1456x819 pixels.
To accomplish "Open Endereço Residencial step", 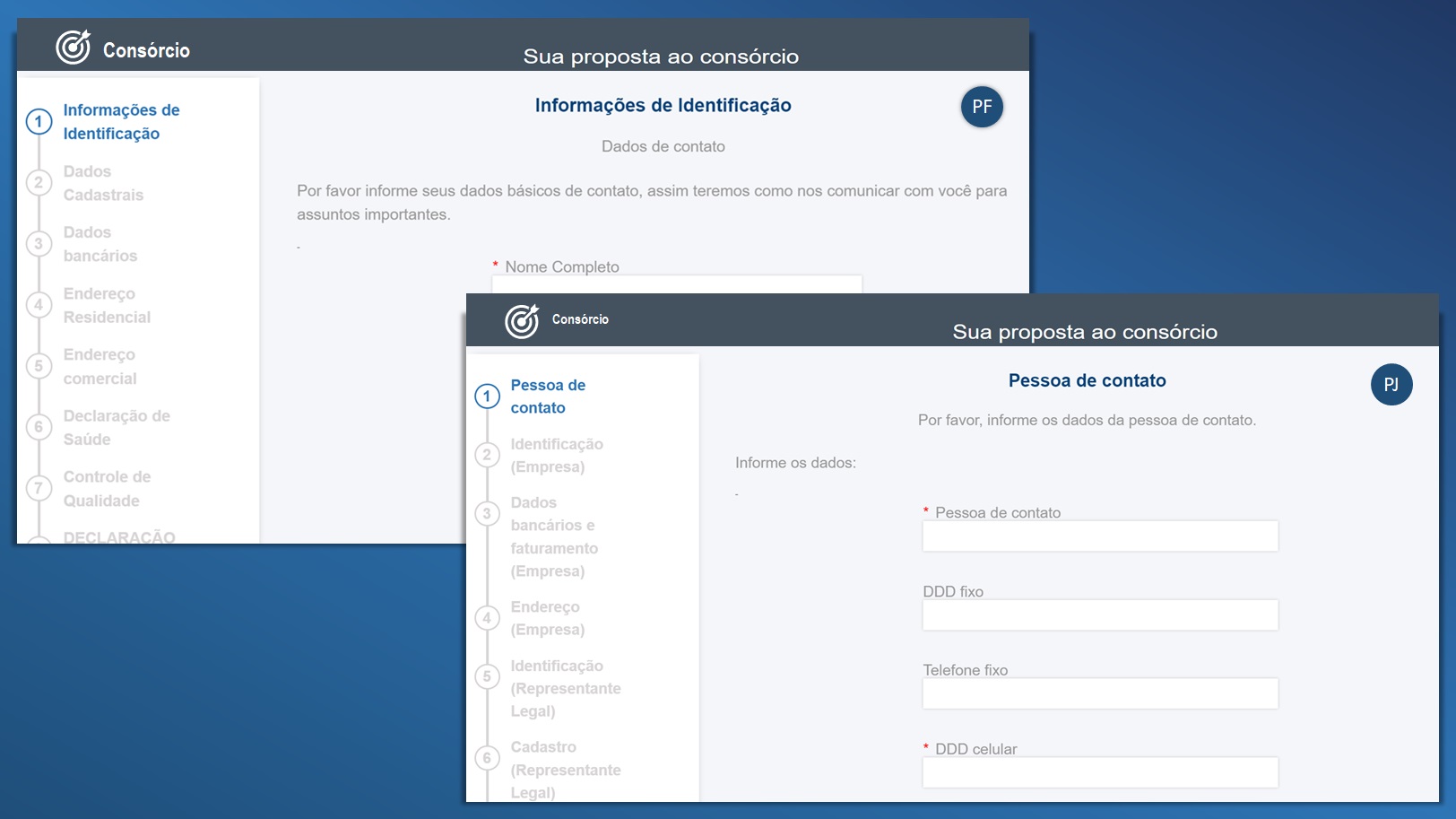I will click(x=107, y=305).
